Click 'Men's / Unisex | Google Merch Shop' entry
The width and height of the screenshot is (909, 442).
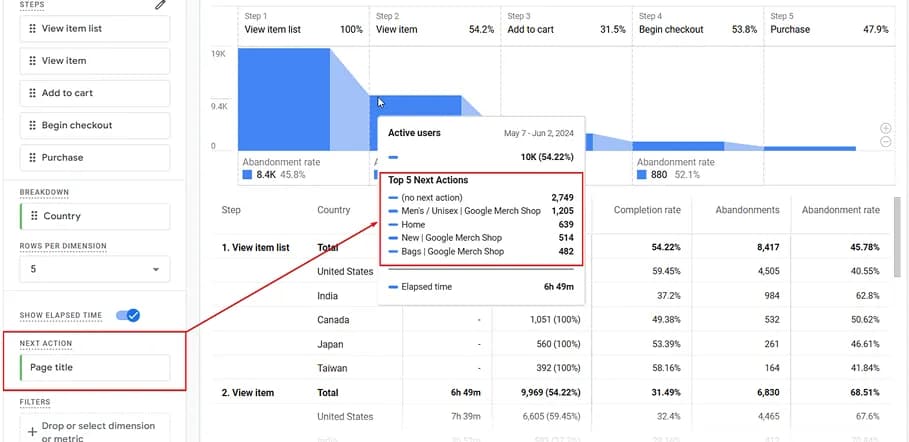[471, 211]
